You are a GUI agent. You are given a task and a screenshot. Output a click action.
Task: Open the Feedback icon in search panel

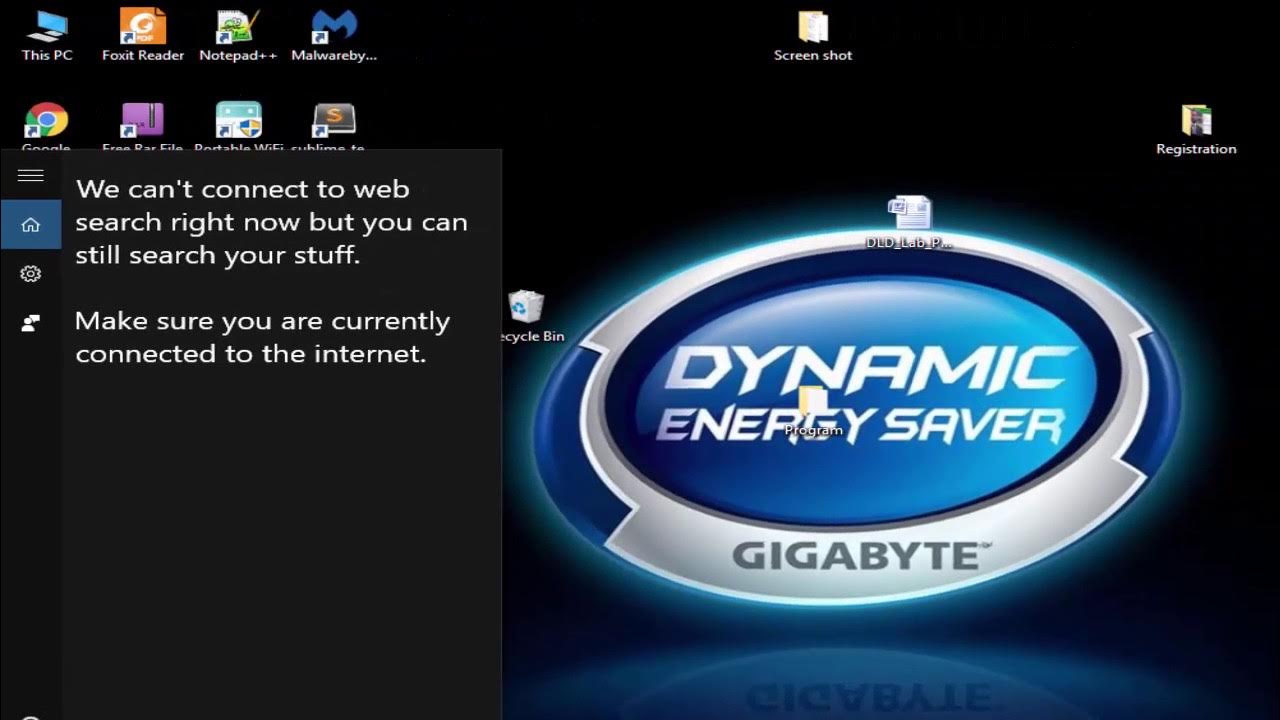pyautogui.click(x=31, y=322)
